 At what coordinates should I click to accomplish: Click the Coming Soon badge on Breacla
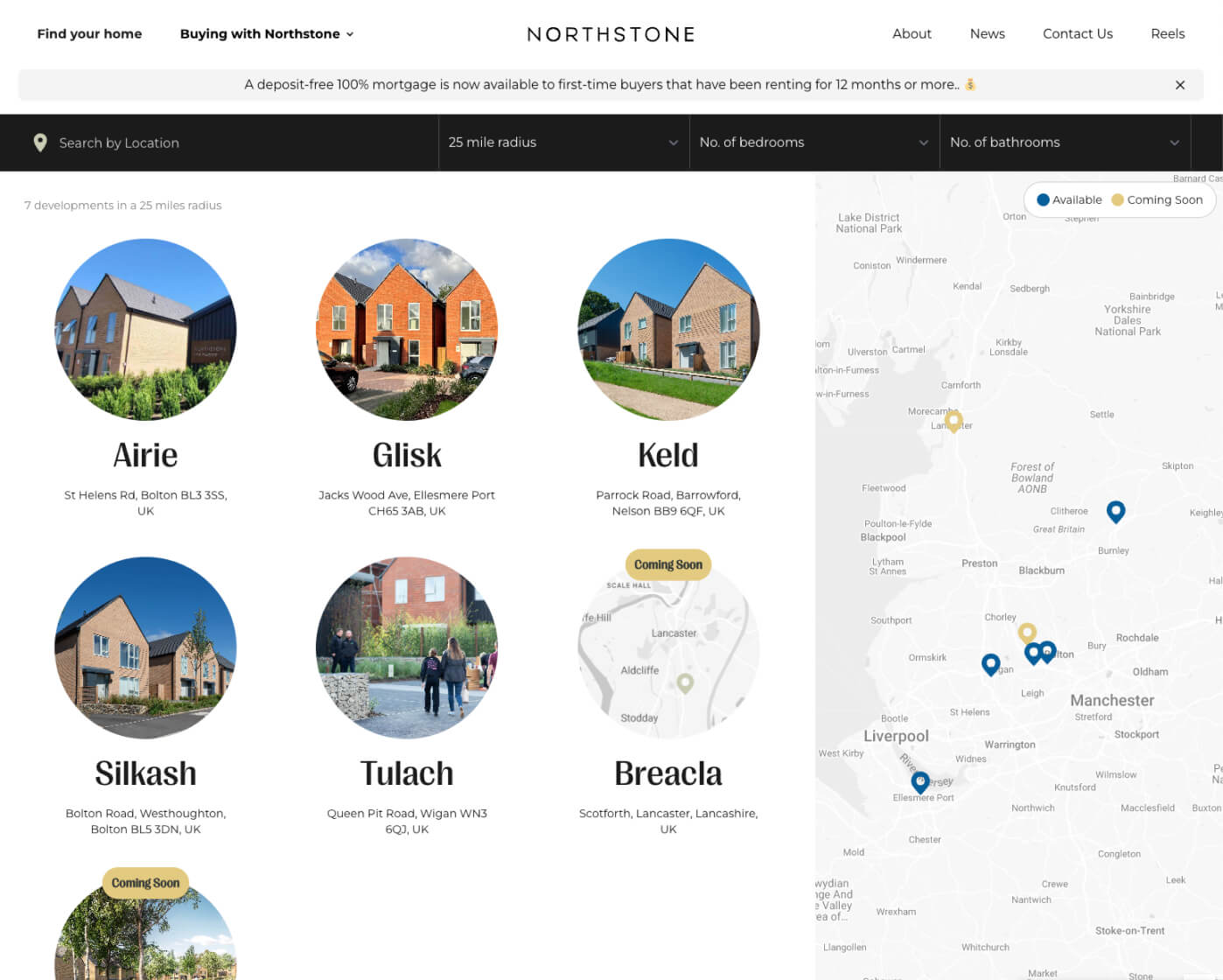tap(667, 564)
